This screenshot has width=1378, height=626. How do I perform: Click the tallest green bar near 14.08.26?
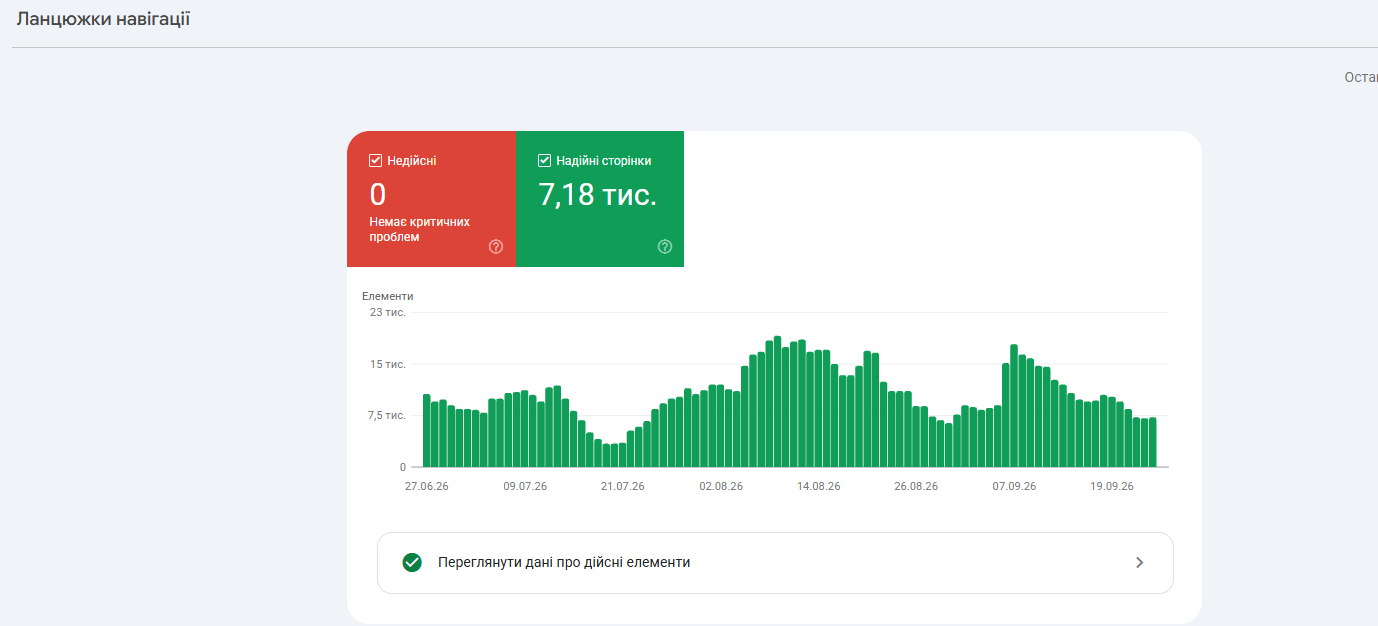tap(777, 402)
